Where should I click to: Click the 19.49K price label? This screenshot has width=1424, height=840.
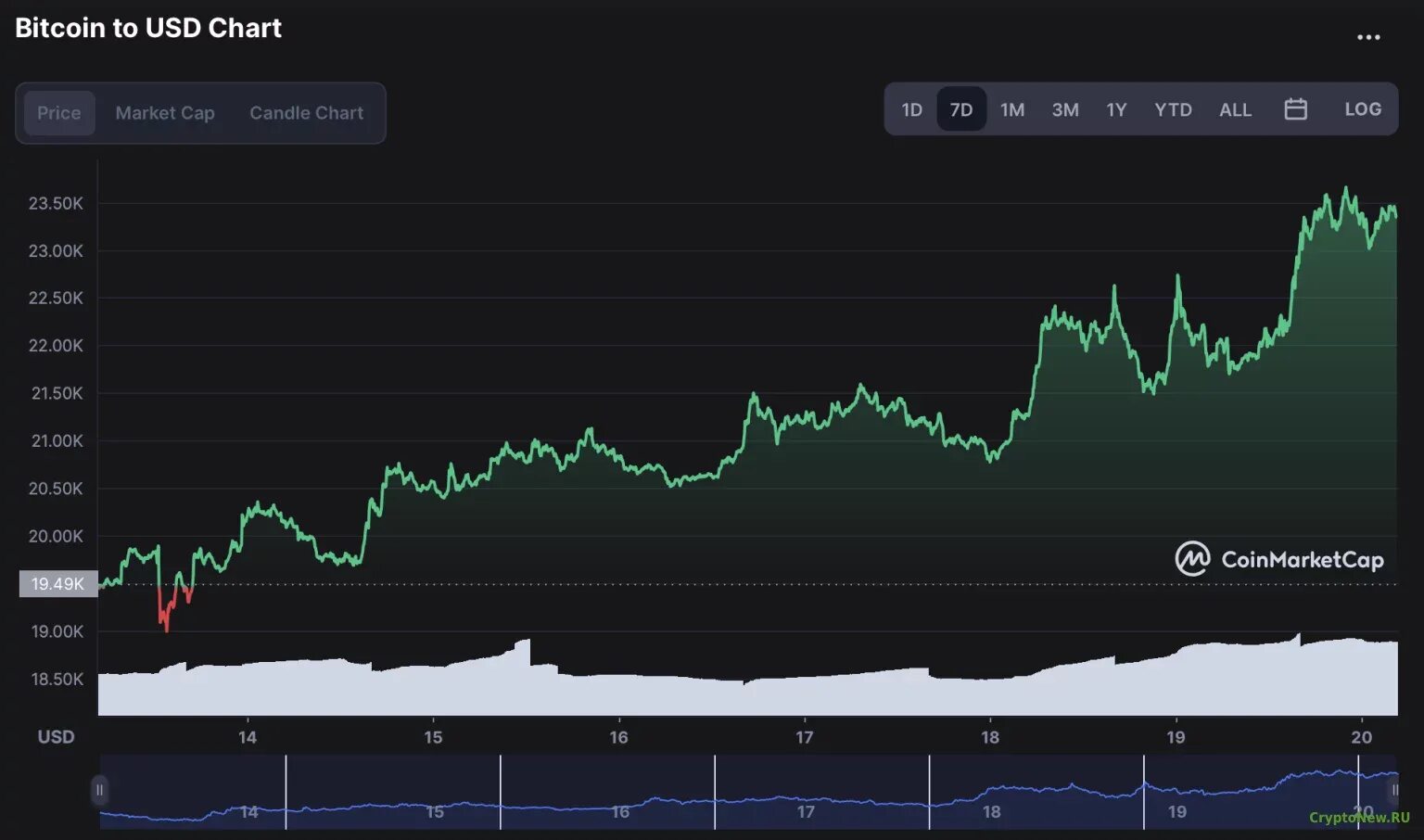click(x=58, y=584)
